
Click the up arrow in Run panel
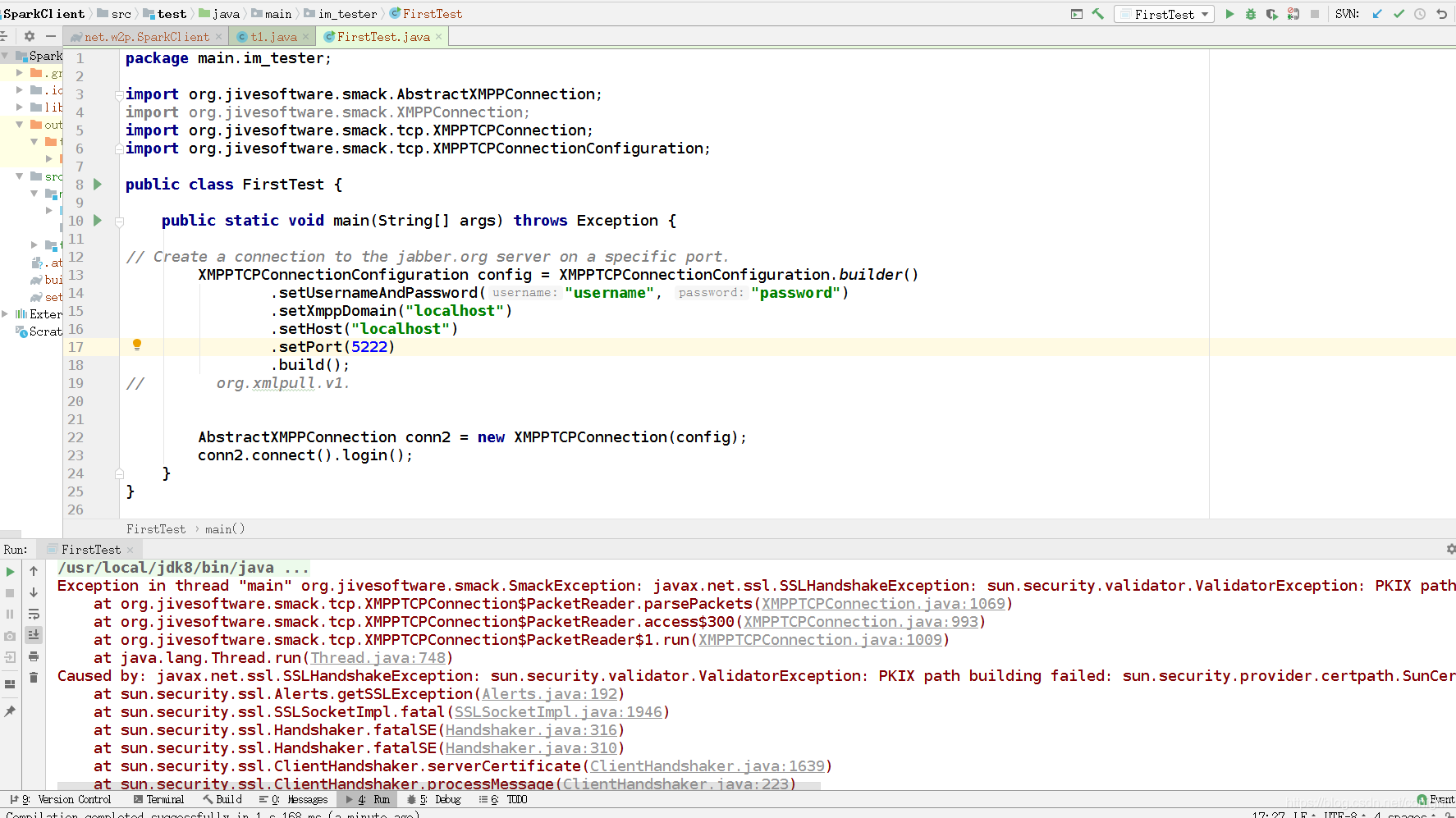(34, 571)
